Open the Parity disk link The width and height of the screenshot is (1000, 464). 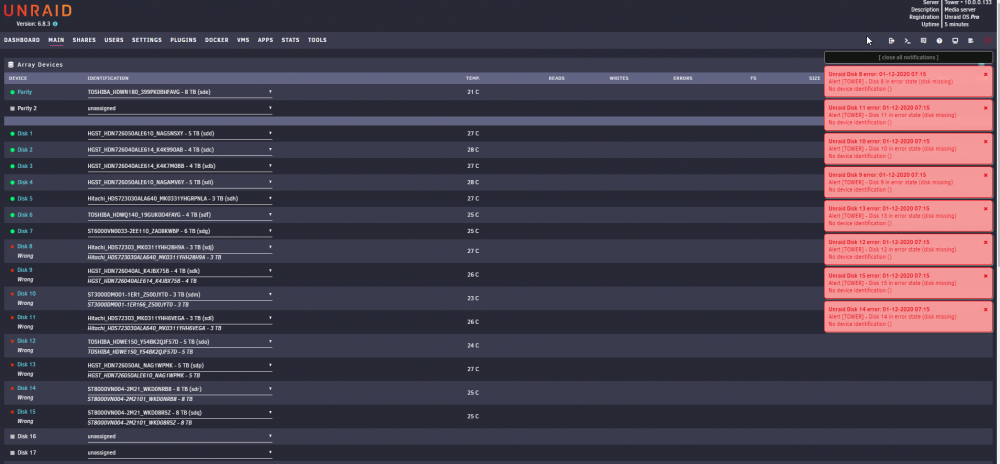[24, 92]
